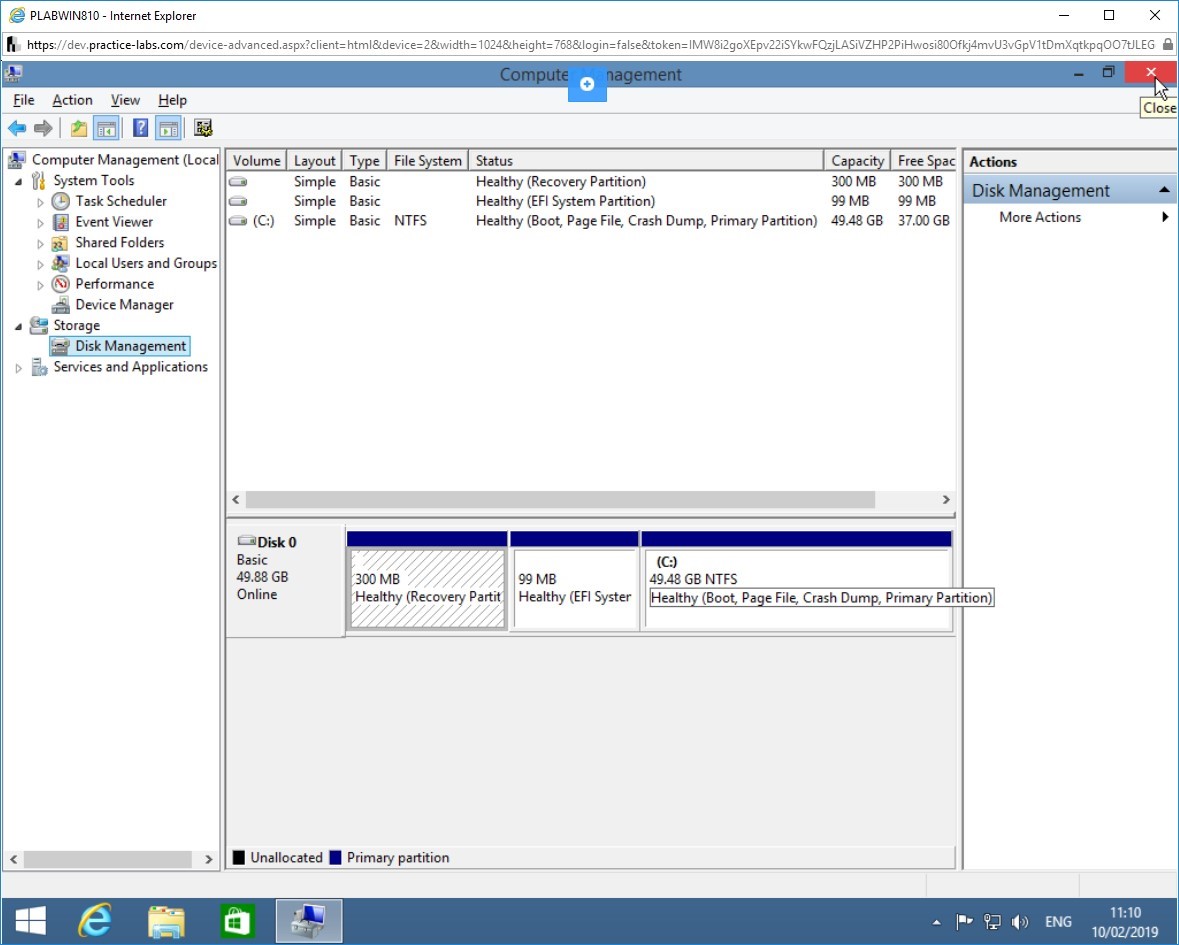The image size is (1179, 945).
Task: Click the disk settings toolbar icon
Action: pyautogui.click(x=203, y=128)
